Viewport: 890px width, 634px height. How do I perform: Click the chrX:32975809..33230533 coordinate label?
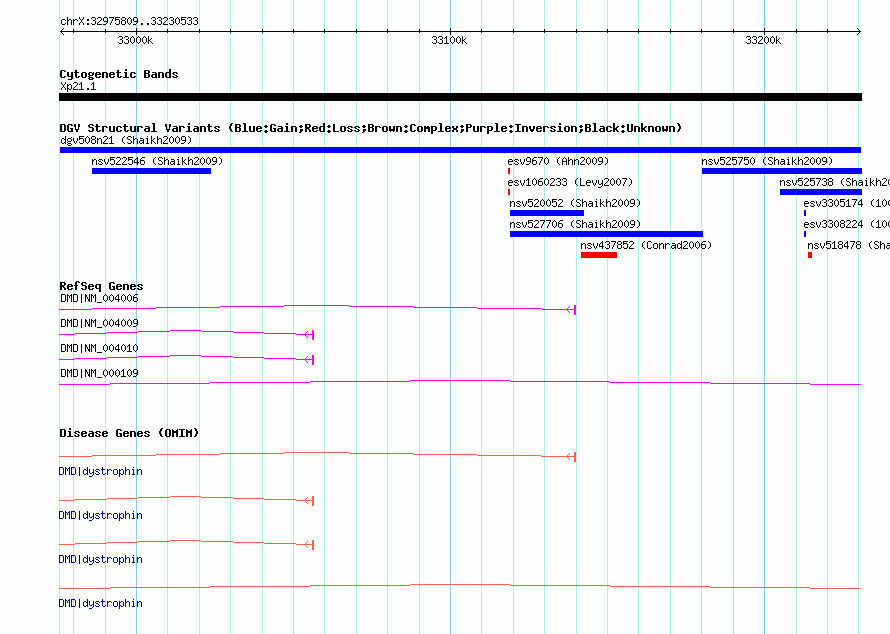(129, 21)
